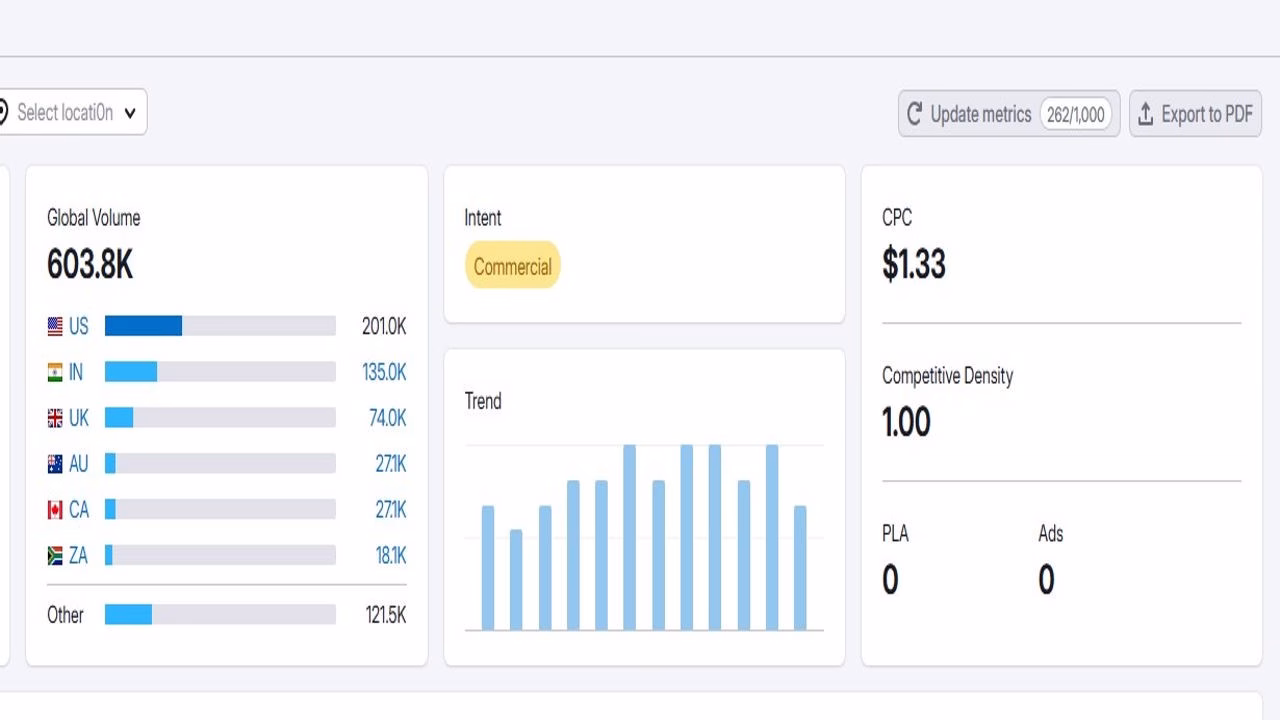Click the UK flag icon
Image resolution: width=1280 pixels, height=720 pixels.
pyautogui.click(x=56, y=417)
